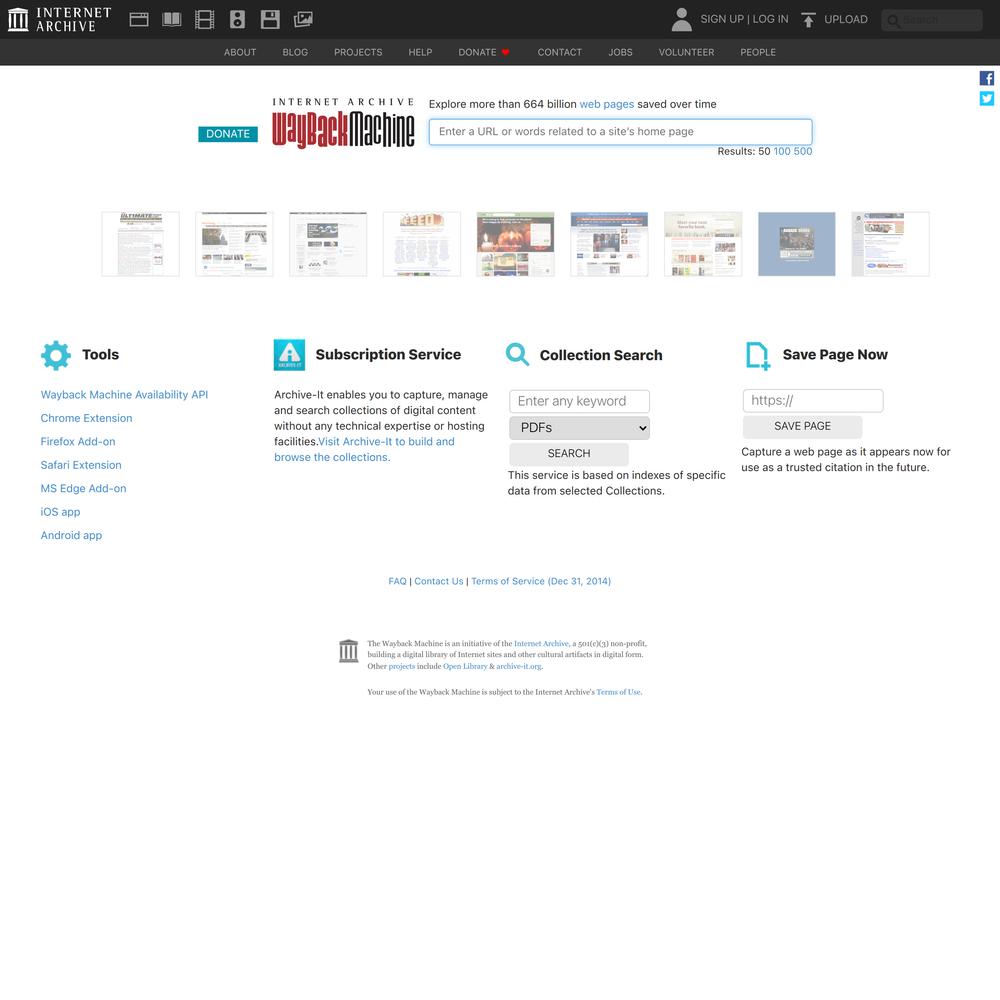The height and width of the screenshot is (1000, 1000).
Task: Open the Chrome Extension link
Action: [87, 418]
